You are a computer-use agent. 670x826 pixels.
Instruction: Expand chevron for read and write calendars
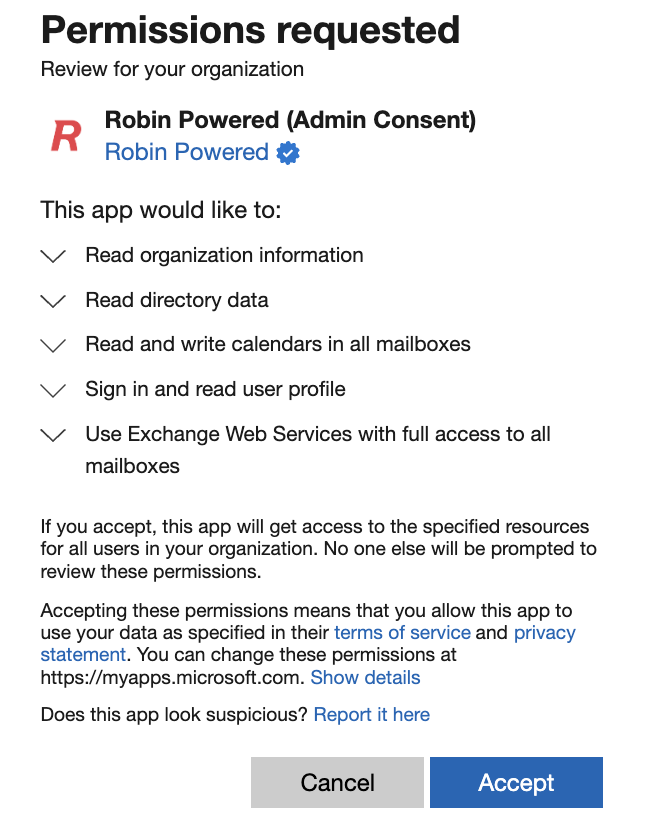click(x=53, y=346)
